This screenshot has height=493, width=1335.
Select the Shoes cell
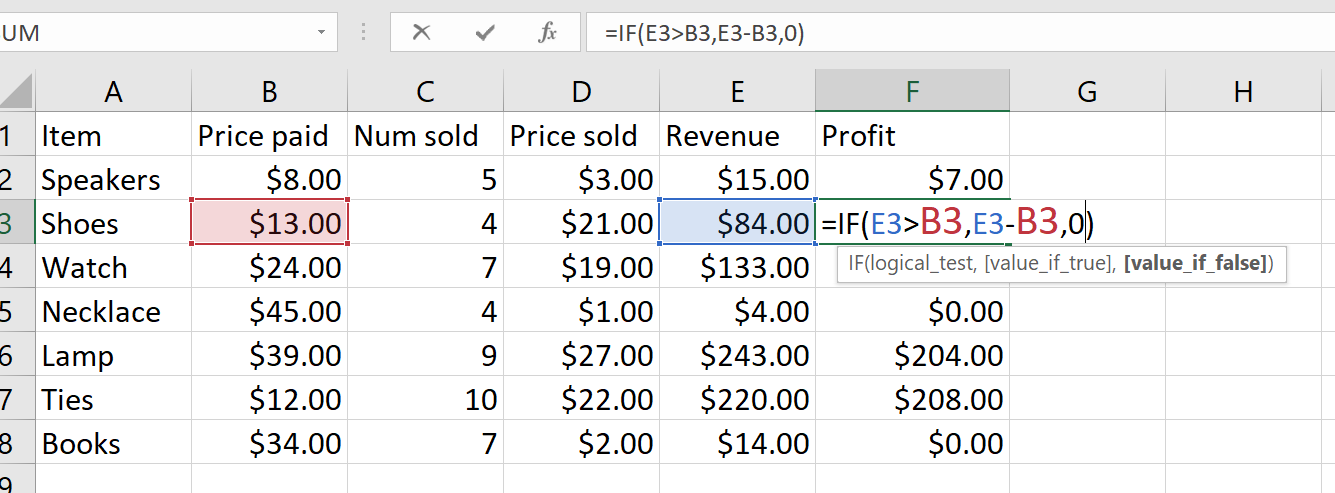[x=113, y=223]
